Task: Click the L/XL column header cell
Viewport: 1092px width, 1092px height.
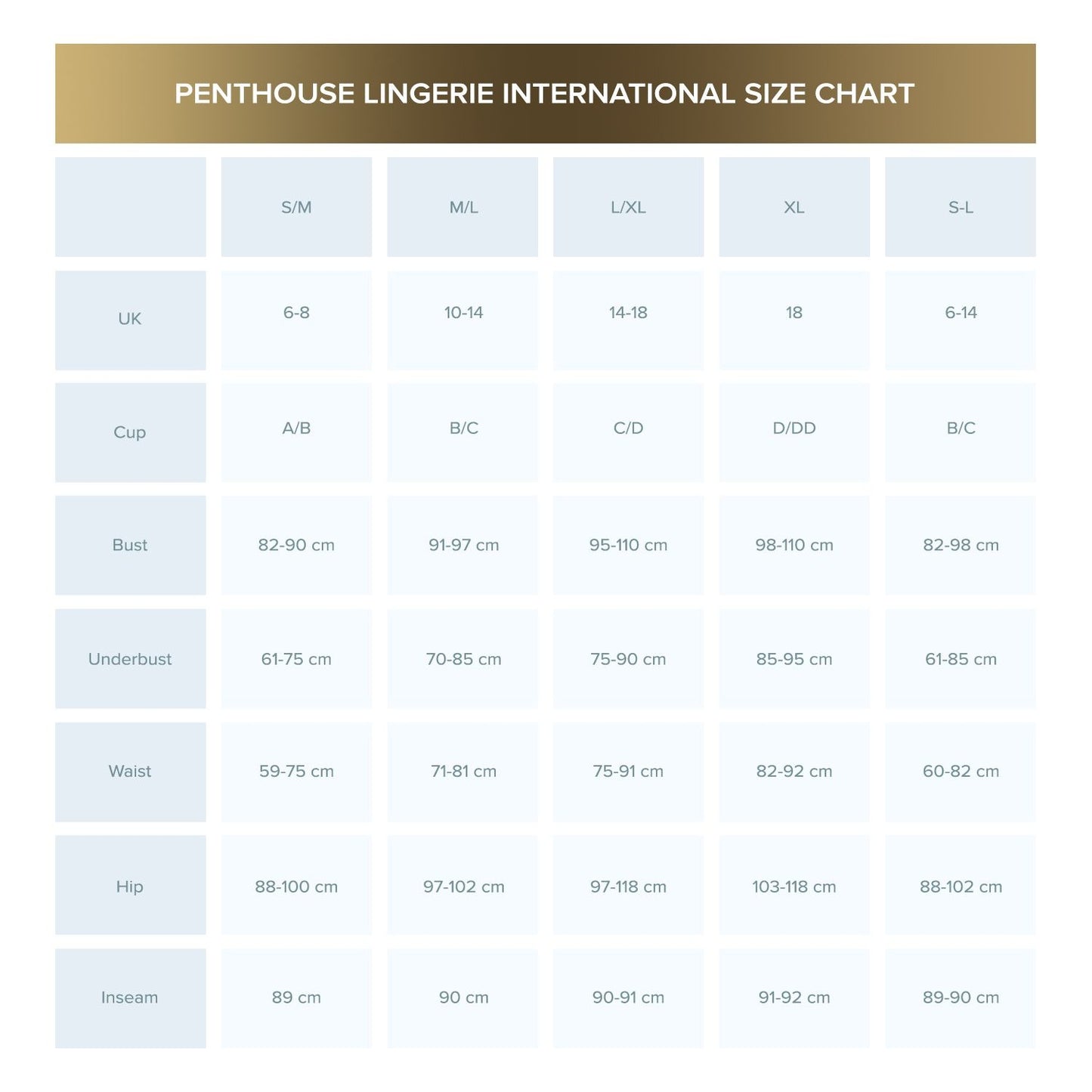Action: 628,207
